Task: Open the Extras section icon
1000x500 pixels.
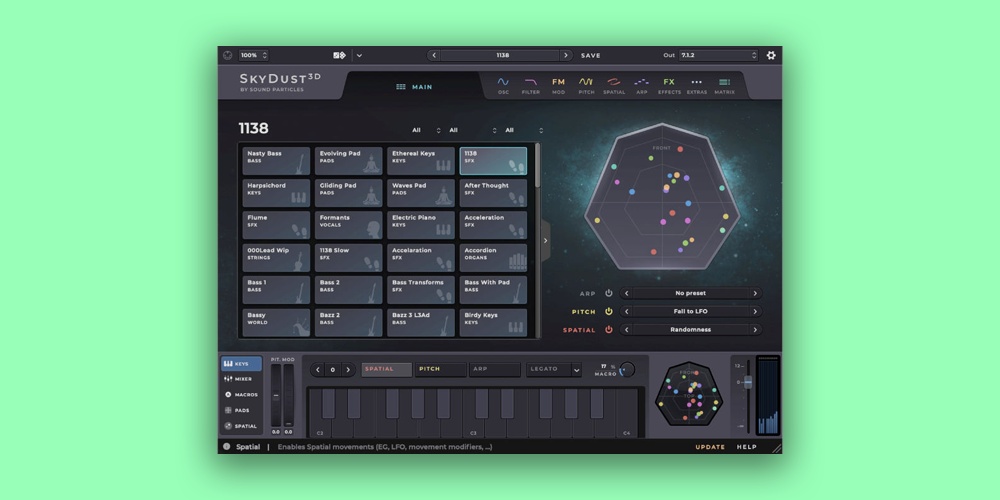Action: pyautogui.click(x=697, y=86)
